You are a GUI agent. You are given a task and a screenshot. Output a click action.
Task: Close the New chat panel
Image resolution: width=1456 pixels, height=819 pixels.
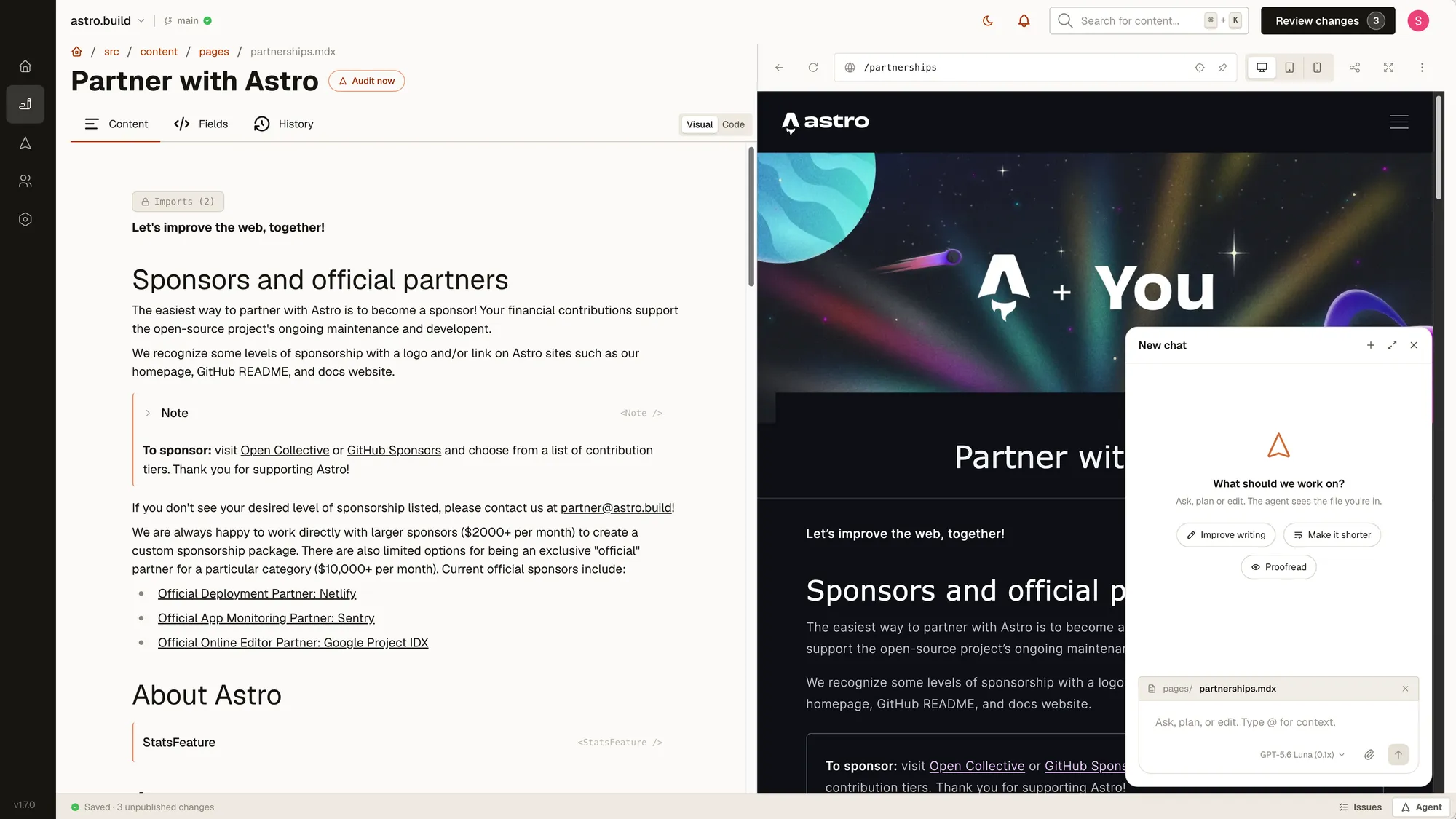pyautogui.click(x=1414, y=345)
